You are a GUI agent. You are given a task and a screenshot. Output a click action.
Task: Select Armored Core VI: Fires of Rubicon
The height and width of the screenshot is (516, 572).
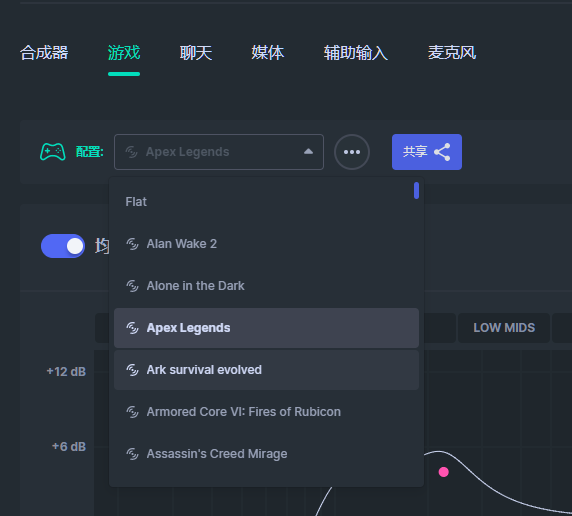coord(266,412)
